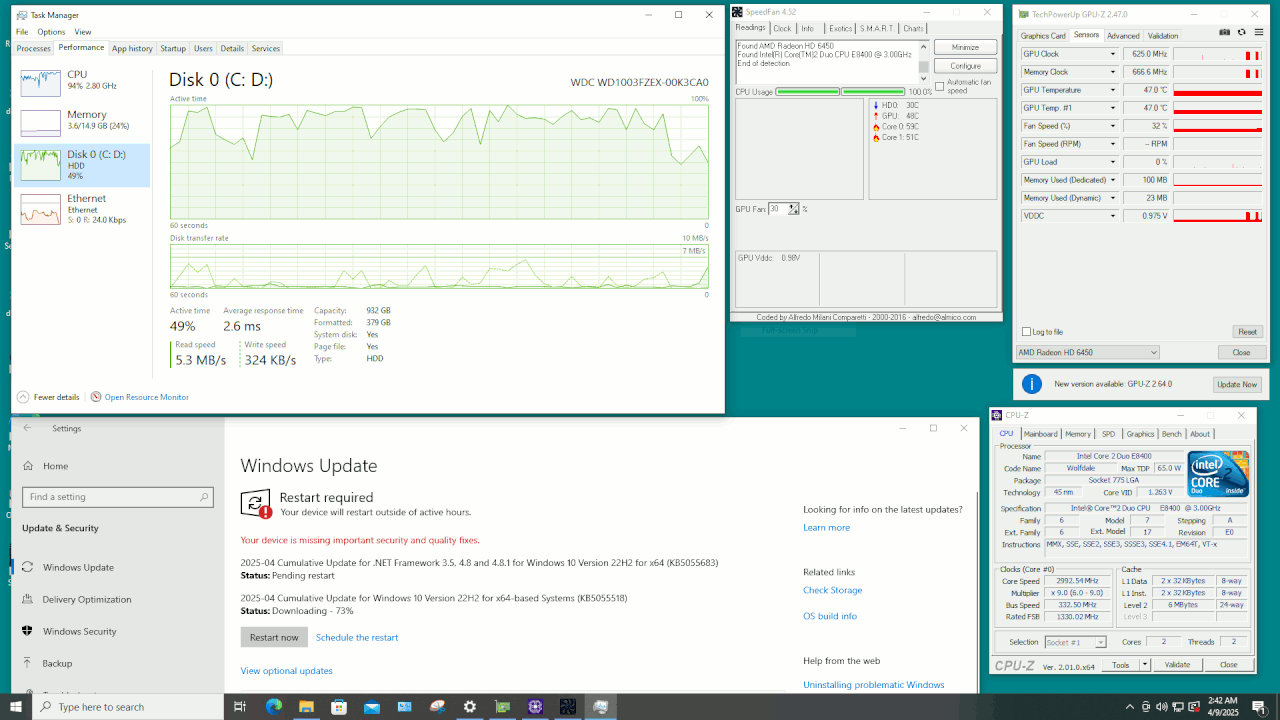Viewport: 1280px width, 720px height.
Task: Click the Backup sidebar icon
Action: 27,663
